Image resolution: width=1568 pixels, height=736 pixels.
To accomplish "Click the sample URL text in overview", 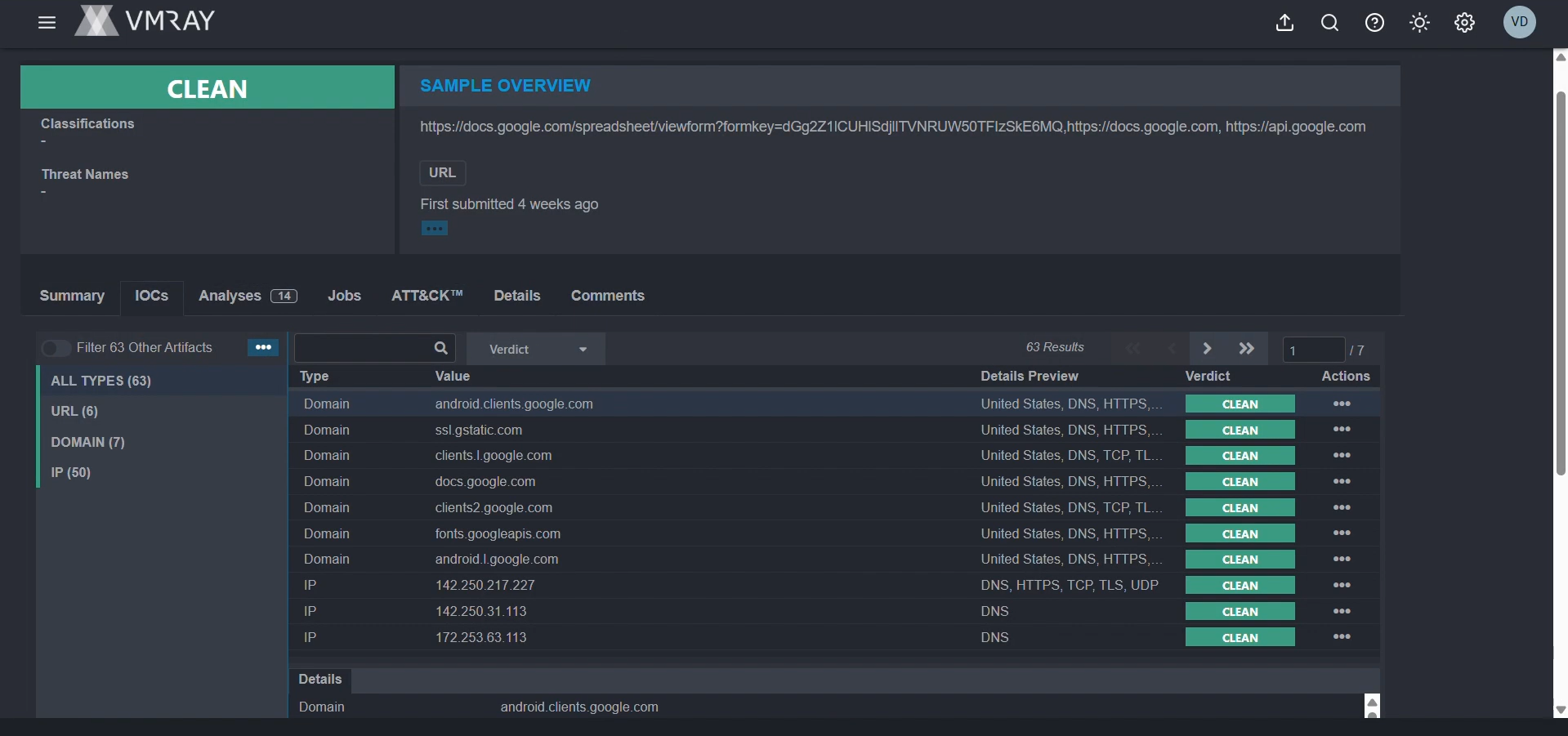I will tap(893, 127).
